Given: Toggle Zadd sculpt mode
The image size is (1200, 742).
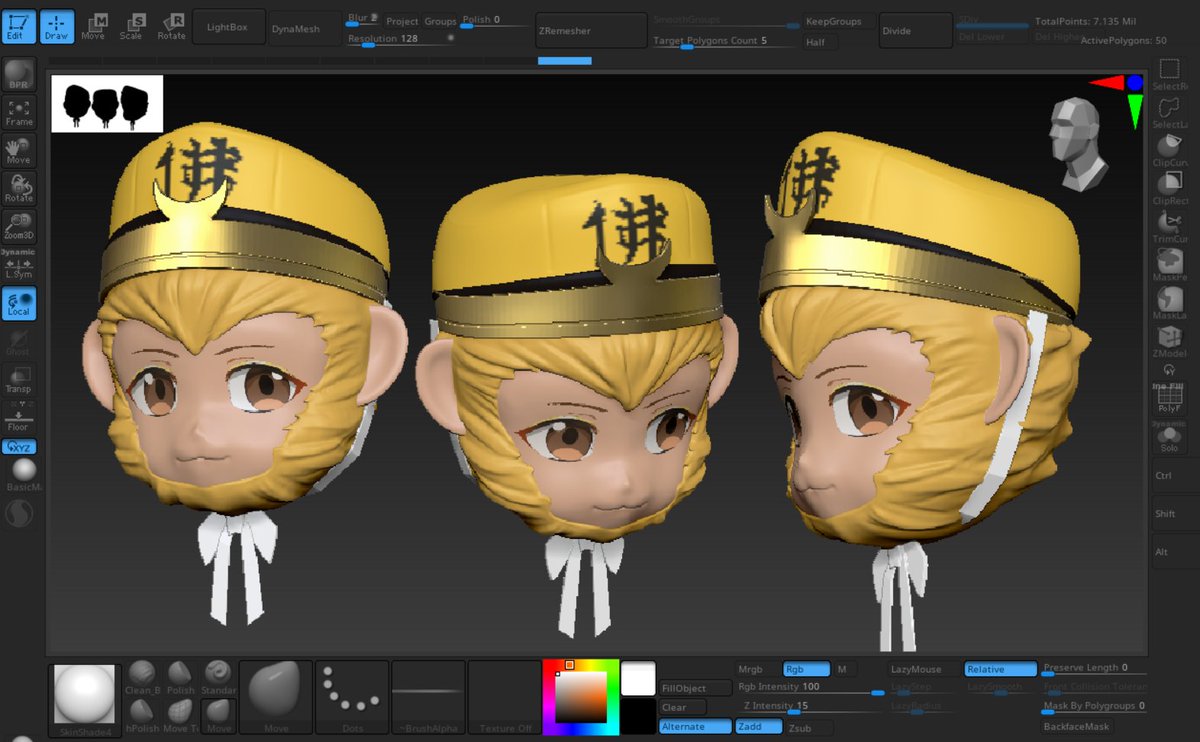Looking at the screenshot, I should pos(758,727).
